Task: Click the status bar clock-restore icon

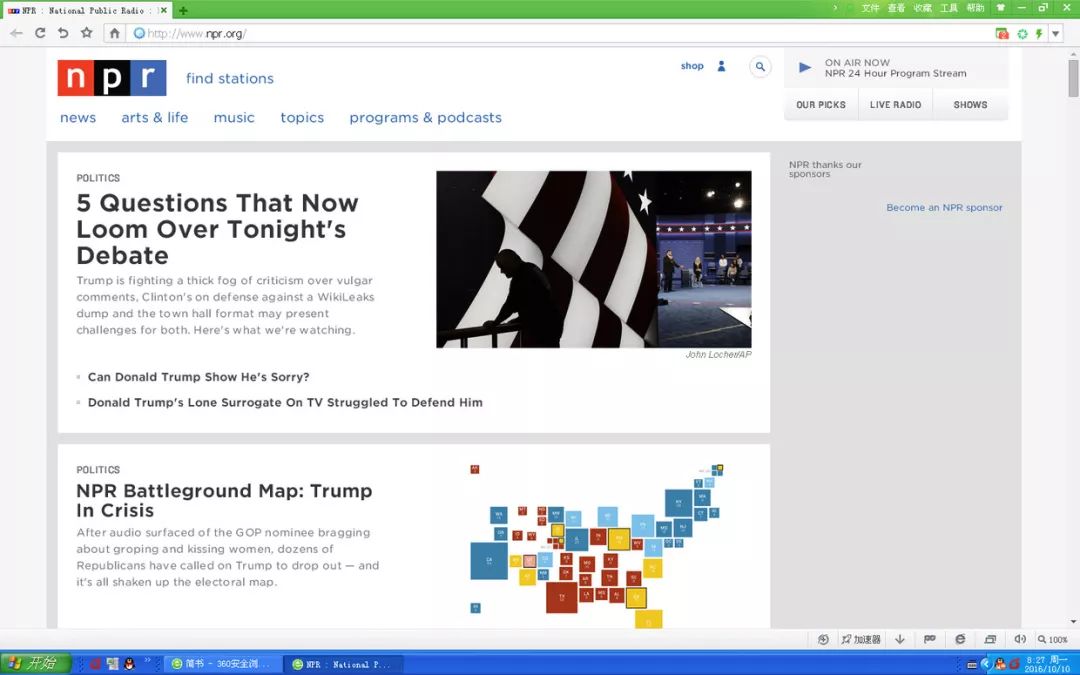Action: [823, 639]
